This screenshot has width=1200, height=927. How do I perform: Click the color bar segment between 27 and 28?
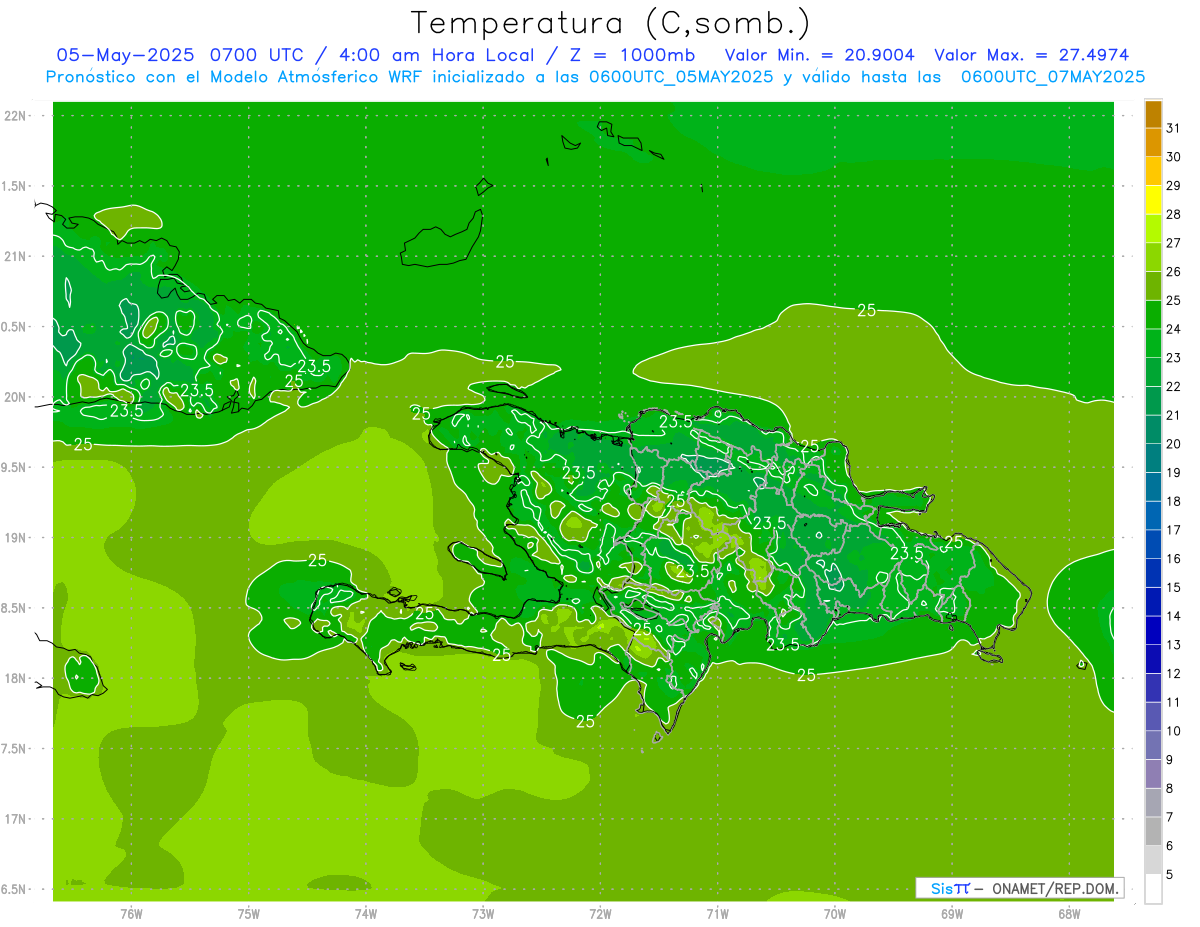point(1153,229)
